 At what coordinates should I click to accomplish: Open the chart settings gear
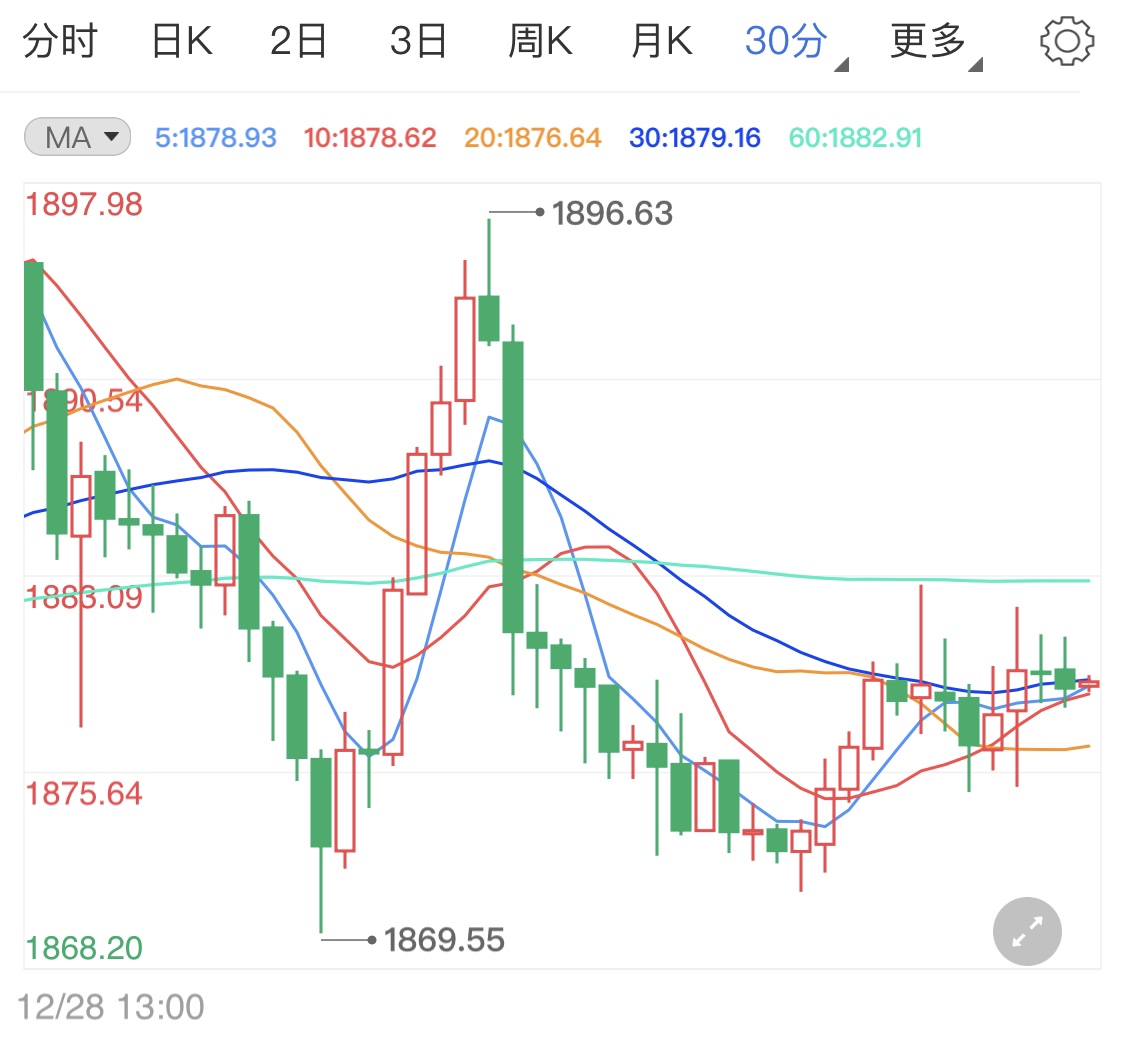pyautogui.click(x=1066, y=40)
